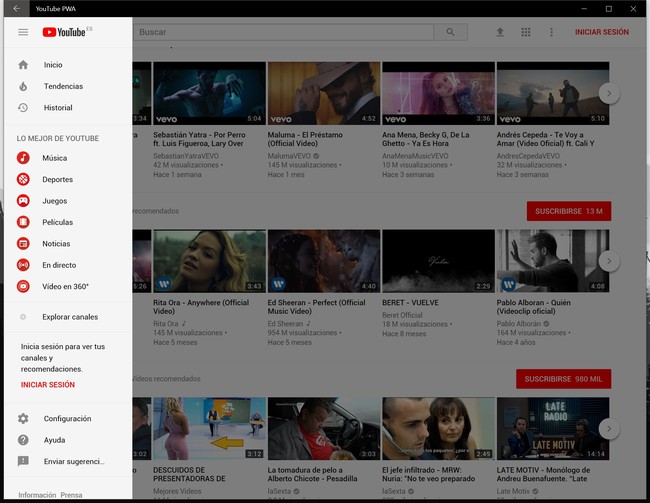
Task: Open Ed Sheeran Perfect video thumbnail
Action: coord(324,261)
